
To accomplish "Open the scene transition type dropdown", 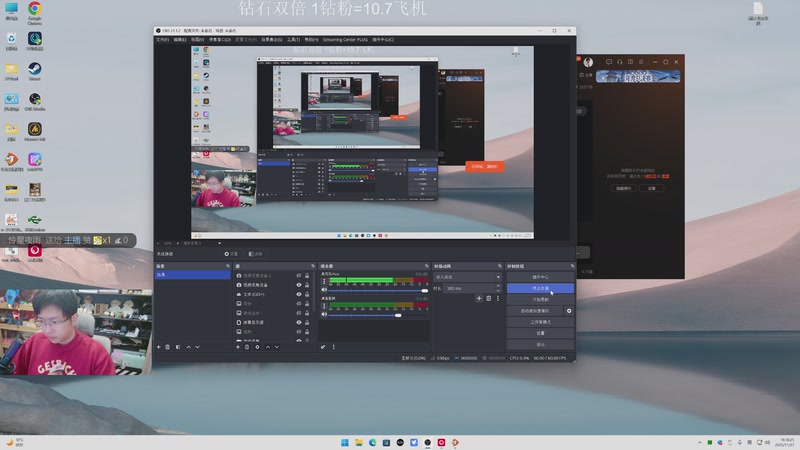I will coord(467,277).
